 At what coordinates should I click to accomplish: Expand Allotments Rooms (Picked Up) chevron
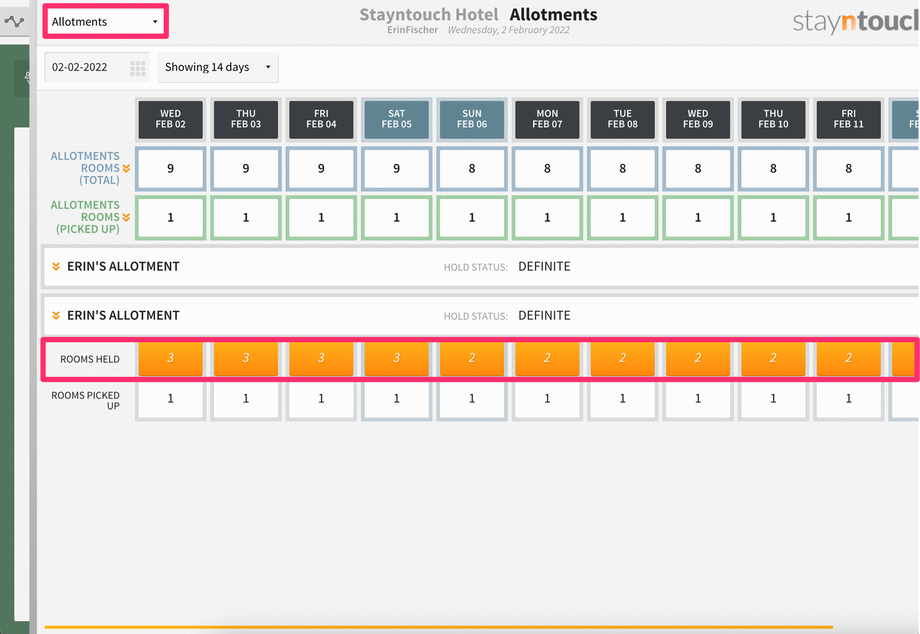click(126, 218)
